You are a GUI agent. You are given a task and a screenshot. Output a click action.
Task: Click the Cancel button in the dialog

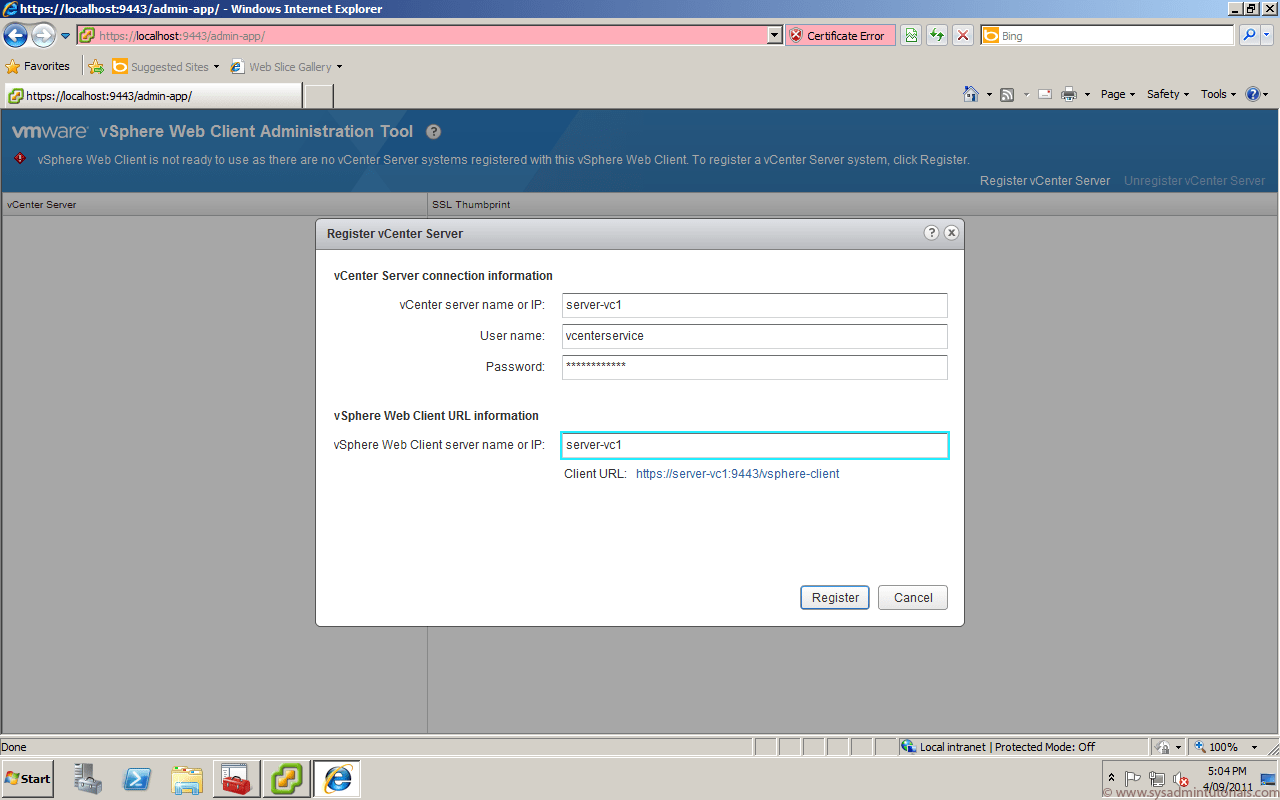click(912, 597)
